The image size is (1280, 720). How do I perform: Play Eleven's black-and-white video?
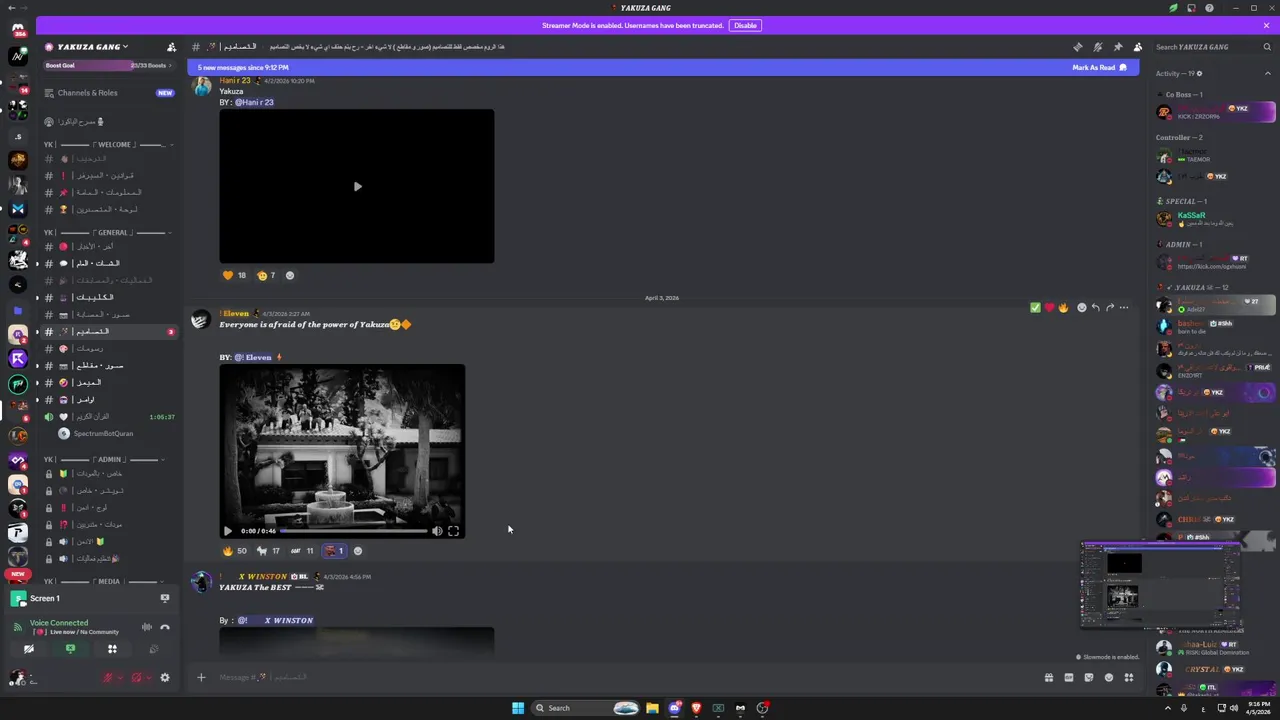pyautogui.click(x=227, y=531)
